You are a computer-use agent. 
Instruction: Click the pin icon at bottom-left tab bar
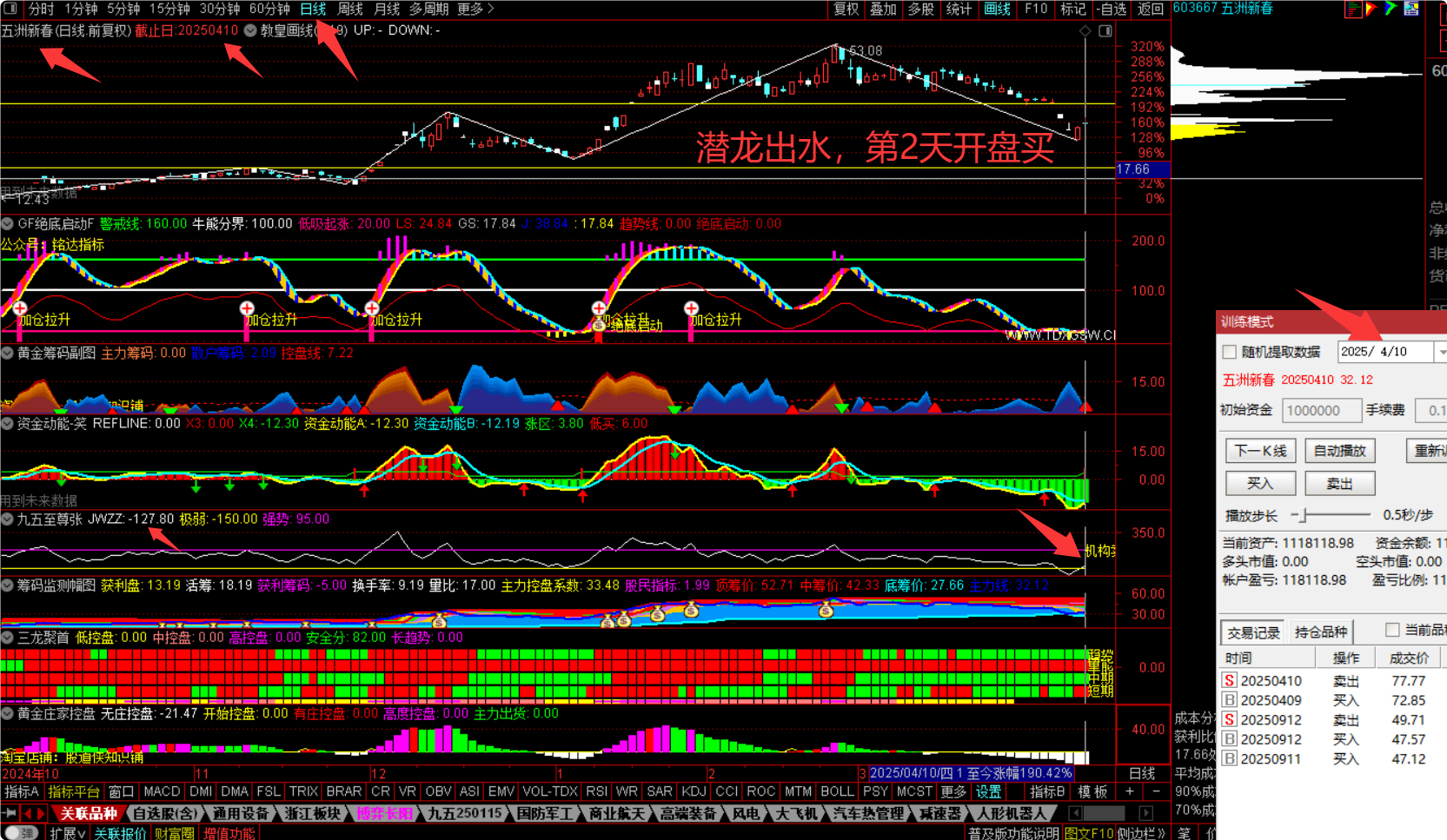point(10,814)
